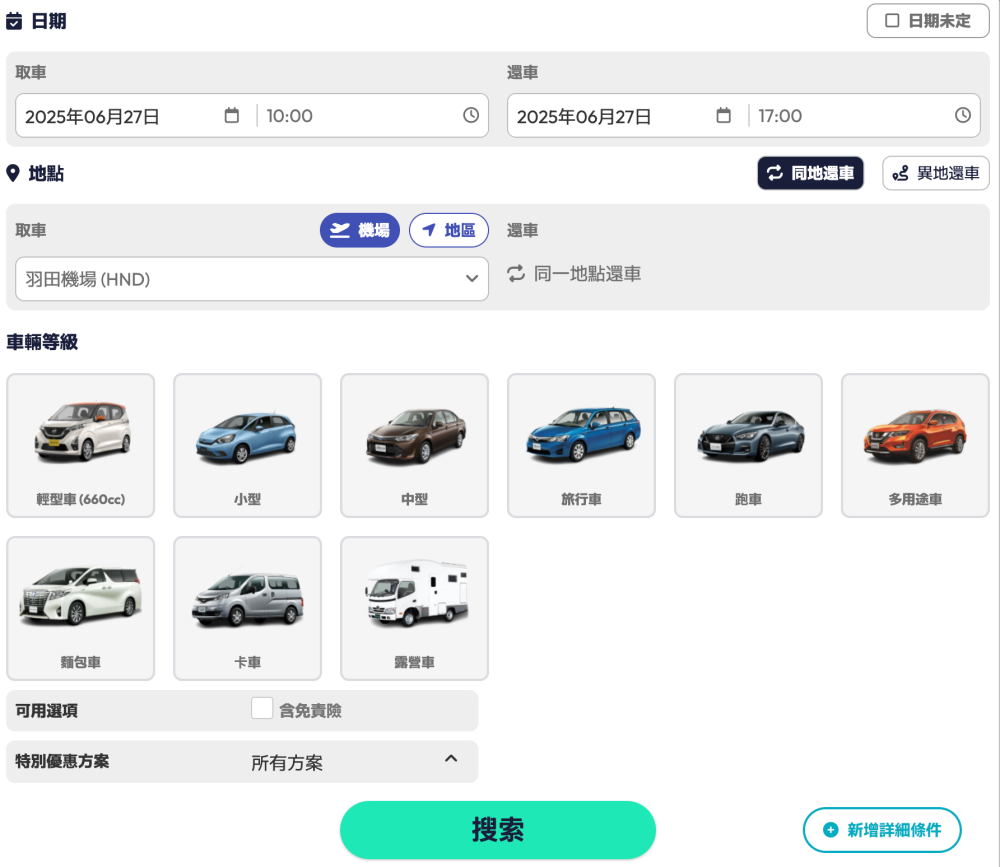Click the map pin icon beside 地點

pos(13,173)
